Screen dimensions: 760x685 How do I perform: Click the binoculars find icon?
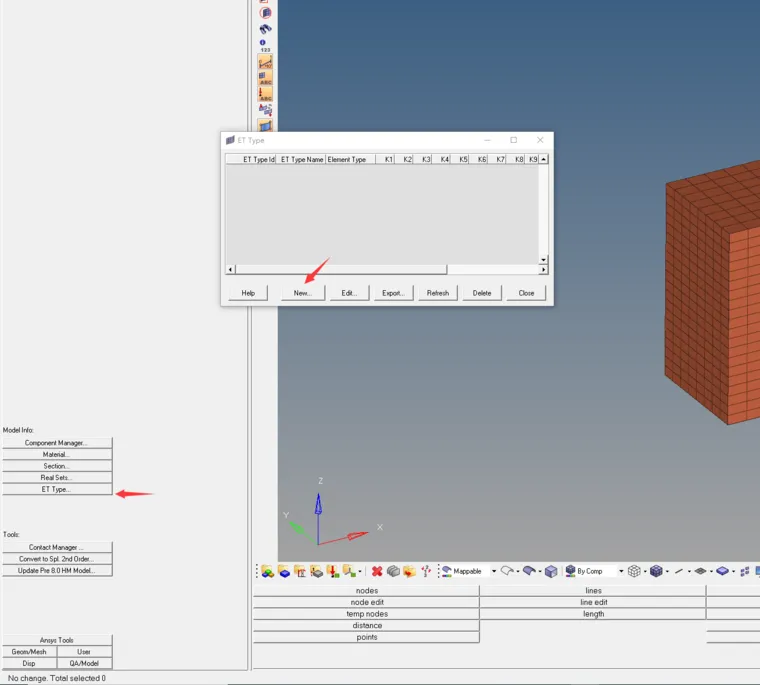[x=265, y=29]
